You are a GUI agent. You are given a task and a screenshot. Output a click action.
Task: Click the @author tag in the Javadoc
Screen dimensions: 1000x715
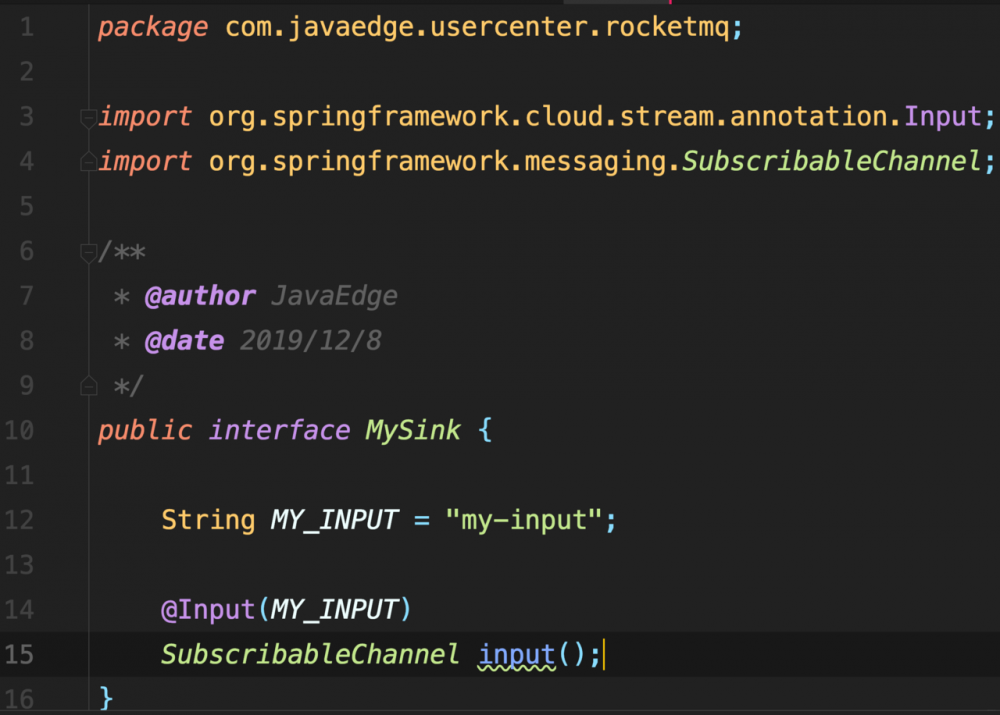pyautogui.click(x=200, y=296)
